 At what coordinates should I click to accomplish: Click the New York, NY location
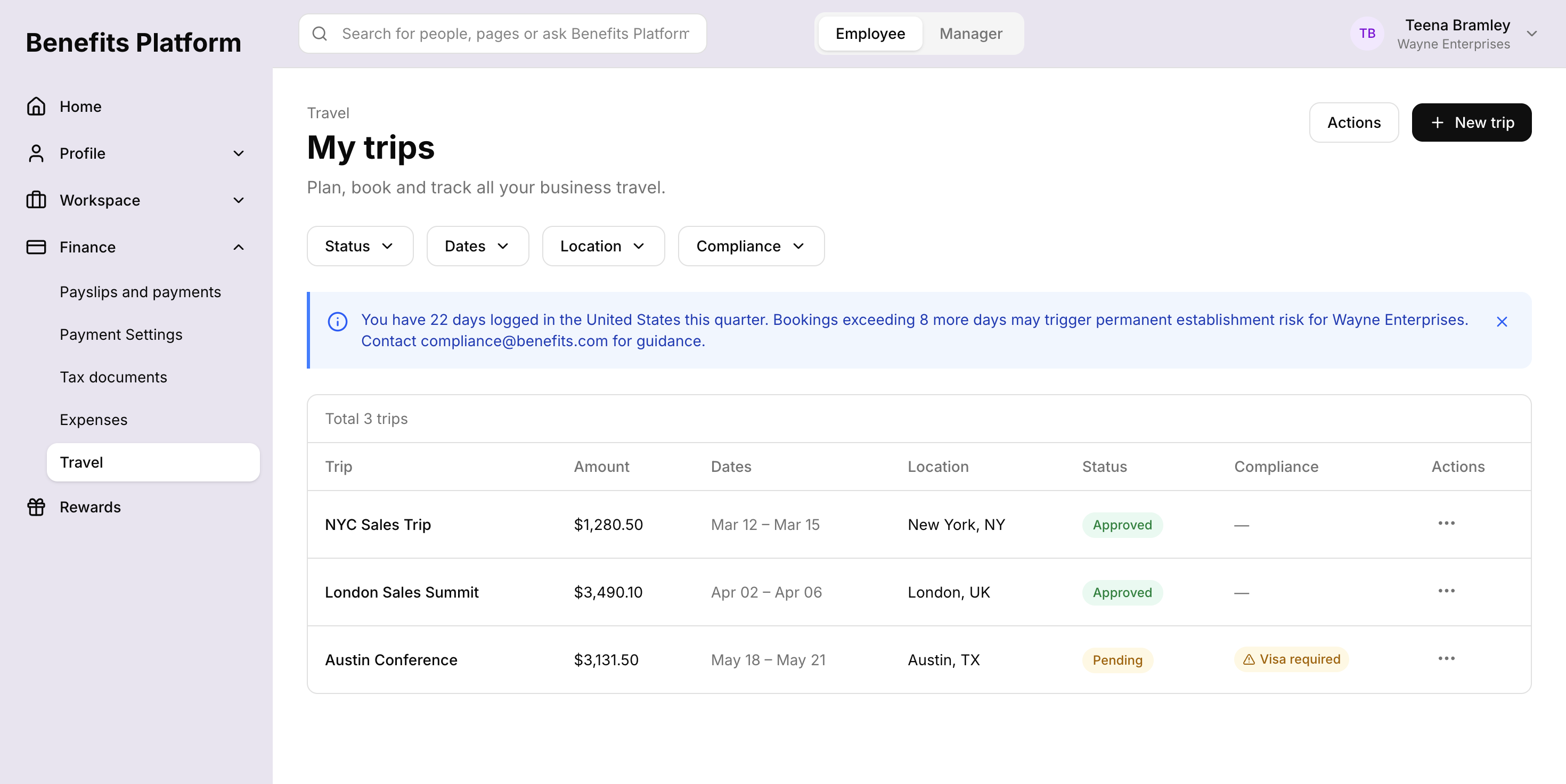click(x=956, y=525)
